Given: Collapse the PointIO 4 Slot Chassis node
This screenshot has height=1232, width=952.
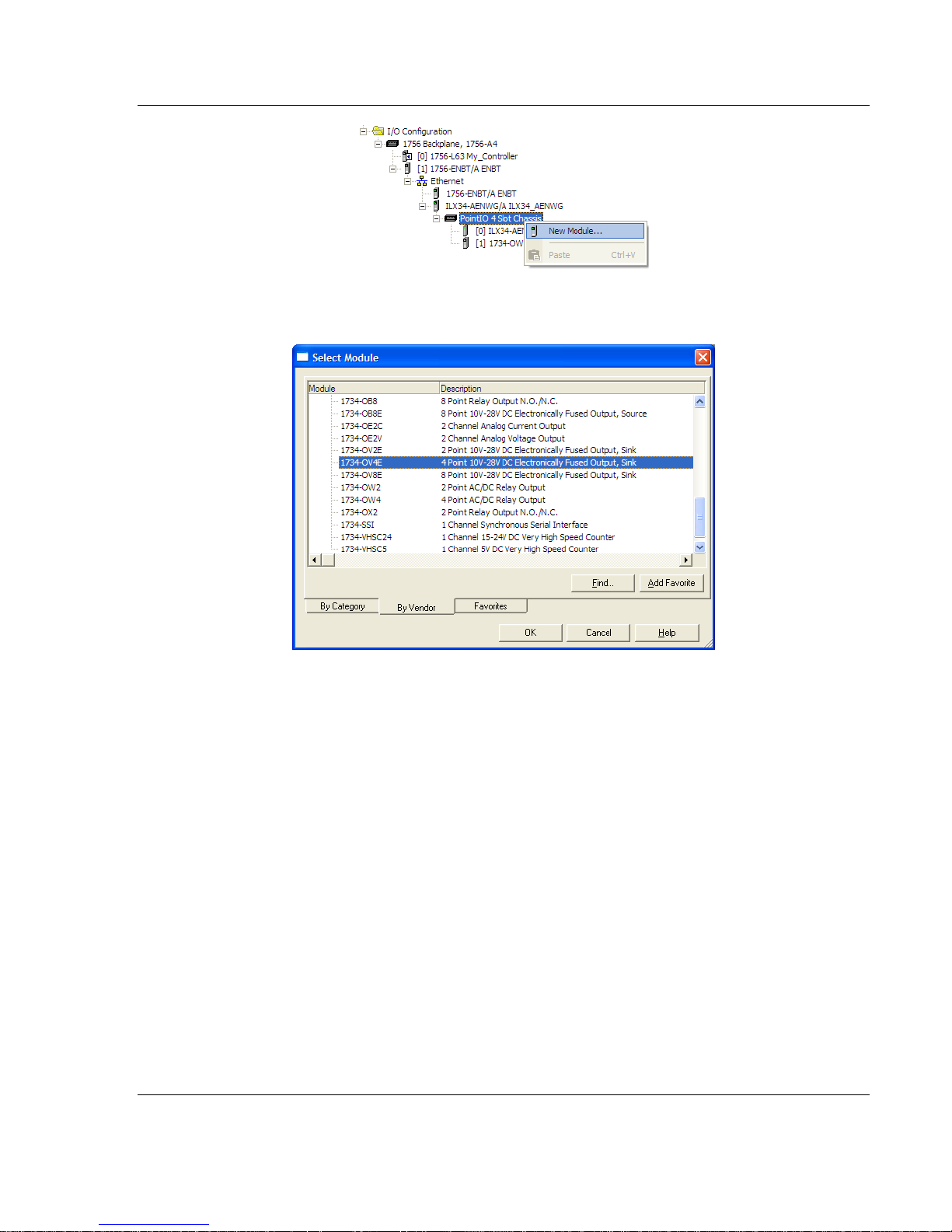Looking at the screenshot, I should coord(436,218).
